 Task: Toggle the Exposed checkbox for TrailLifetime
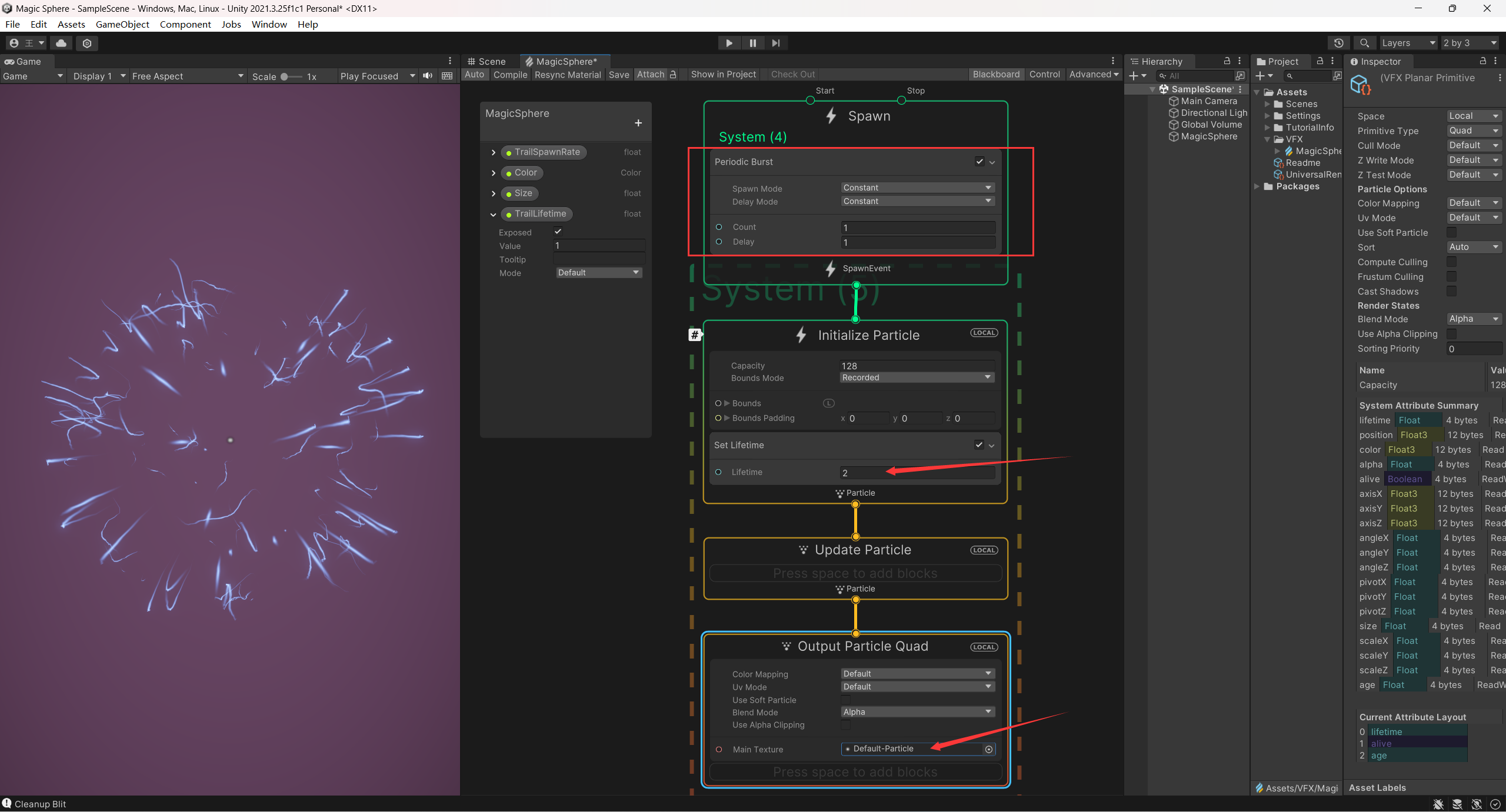coord(558,232)
